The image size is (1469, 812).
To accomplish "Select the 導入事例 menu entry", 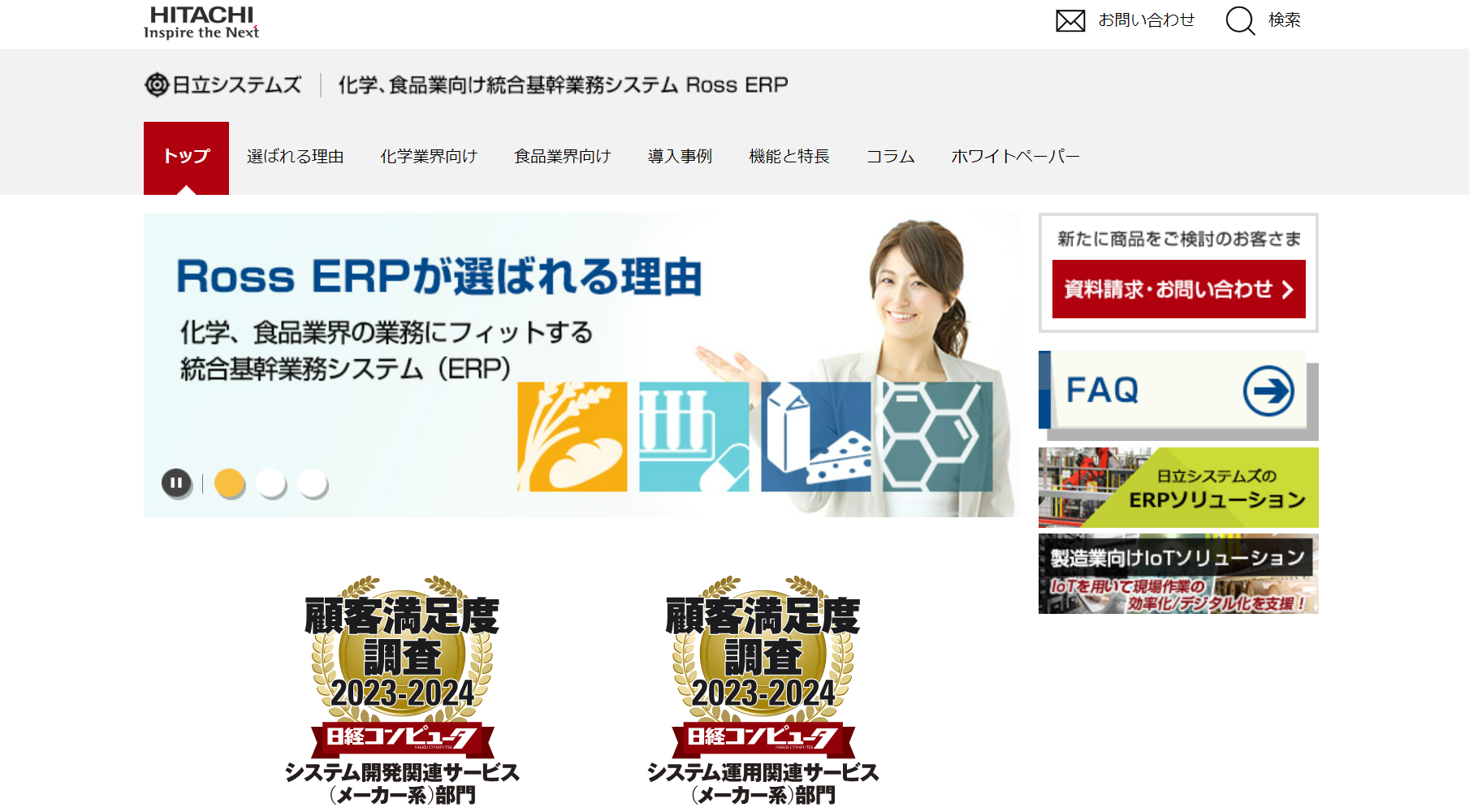I will [680, 157].
